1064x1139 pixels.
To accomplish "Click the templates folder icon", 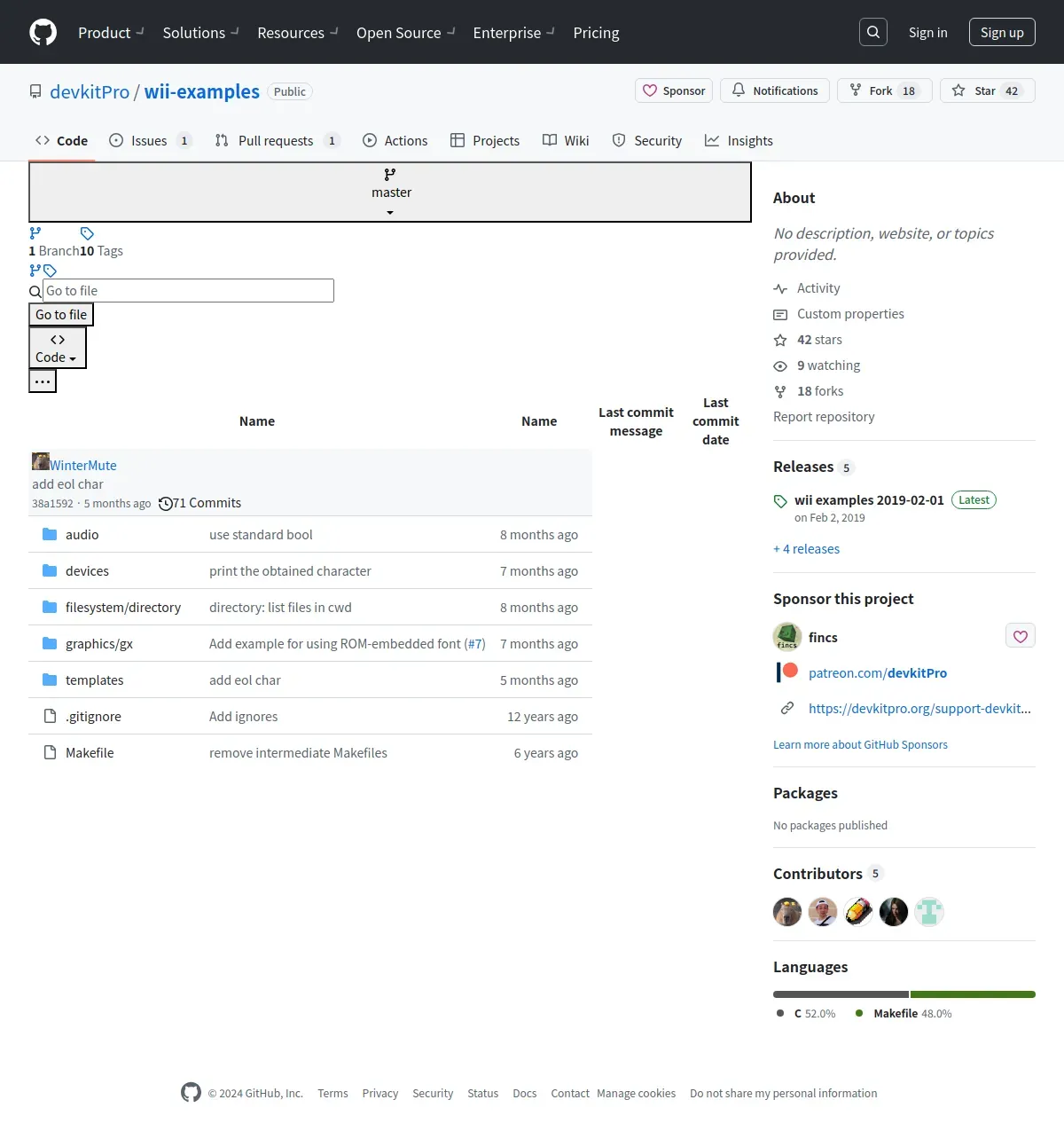I will pyautogui.click(x=50, y=679).
